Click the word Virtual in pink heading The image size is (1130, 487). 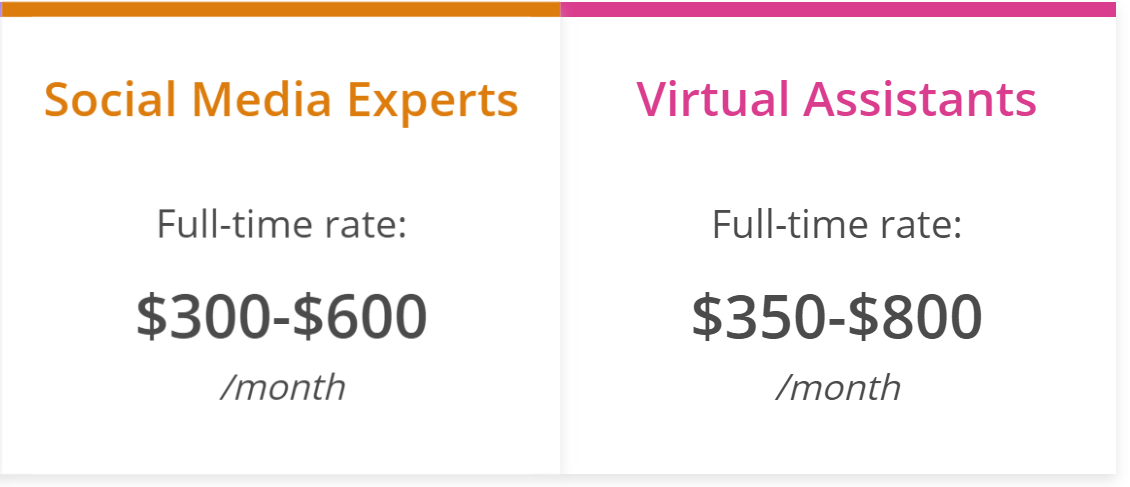[x=712, y=98]
